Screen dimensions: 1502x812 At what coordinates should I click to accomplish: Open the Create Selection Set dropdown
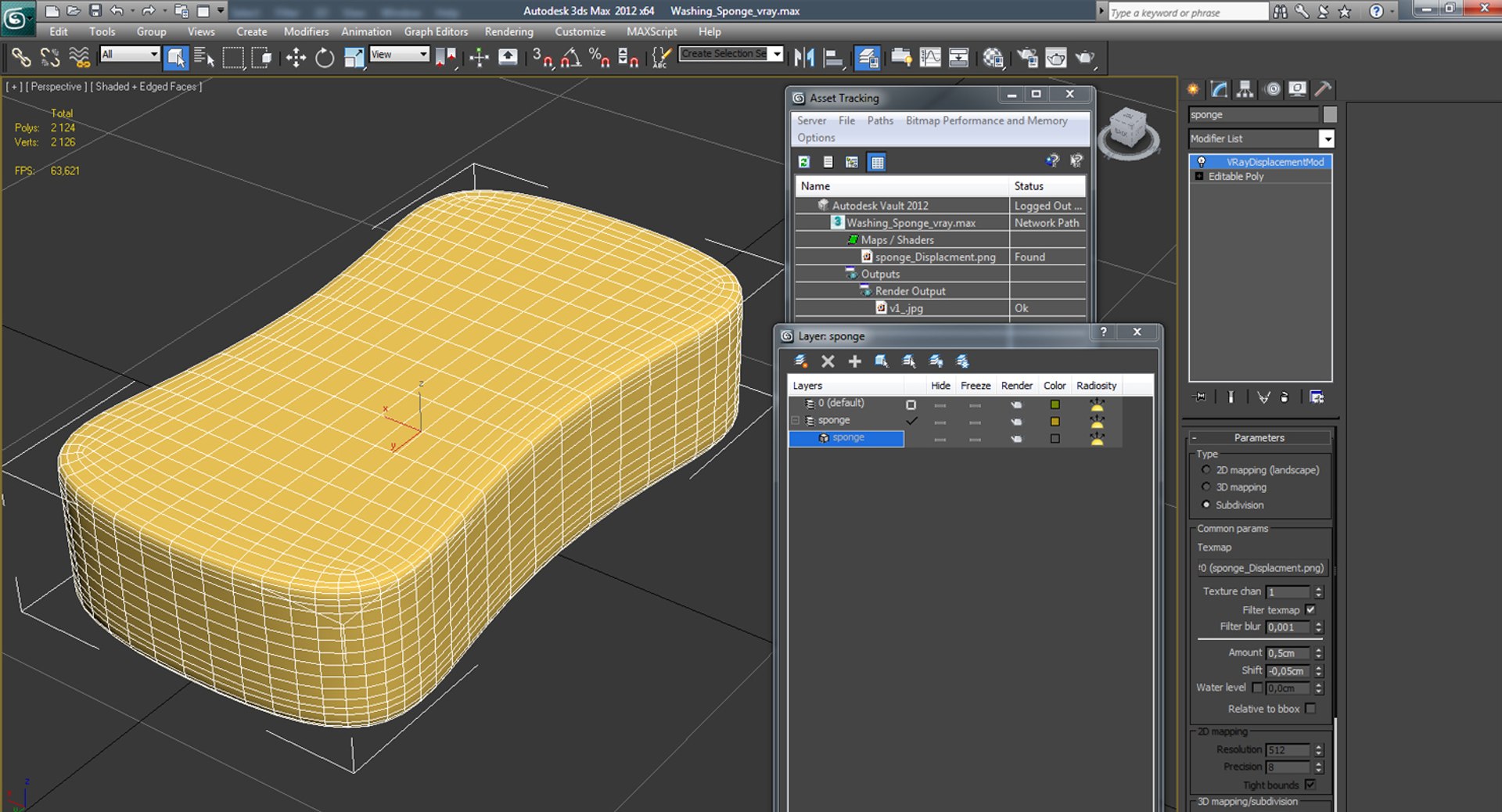(776, 54)
